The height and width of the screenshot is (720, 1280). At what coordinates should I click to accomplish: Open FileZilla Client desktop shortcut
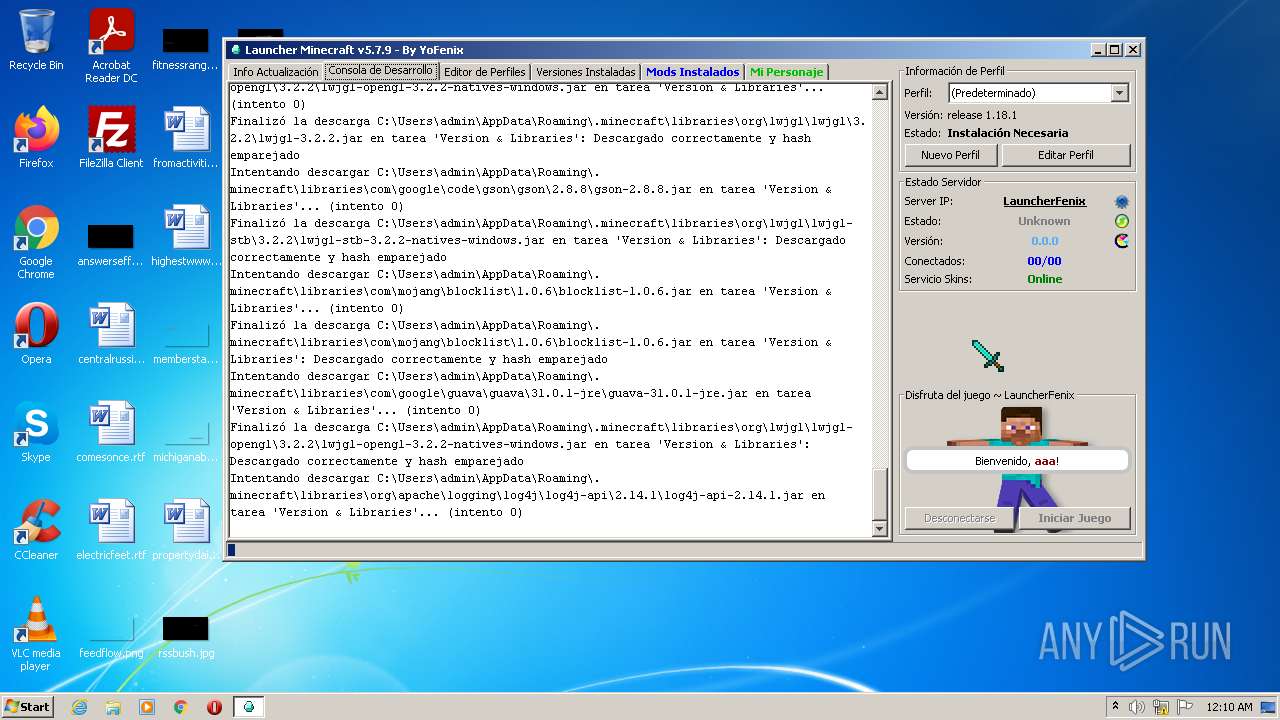[111, 138]
